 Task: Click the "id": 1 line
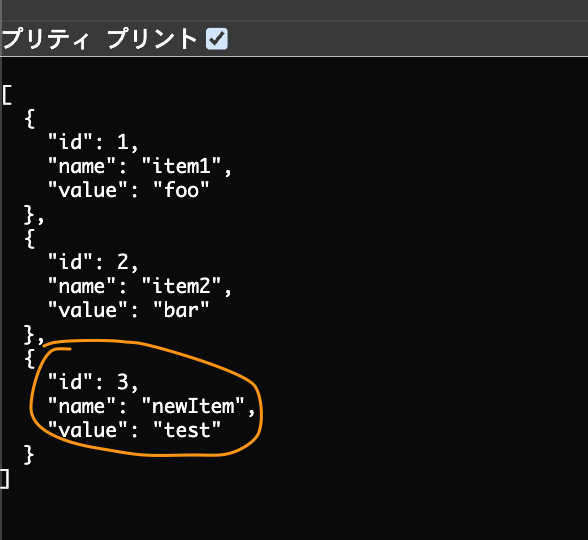click(x=93, y=142)
